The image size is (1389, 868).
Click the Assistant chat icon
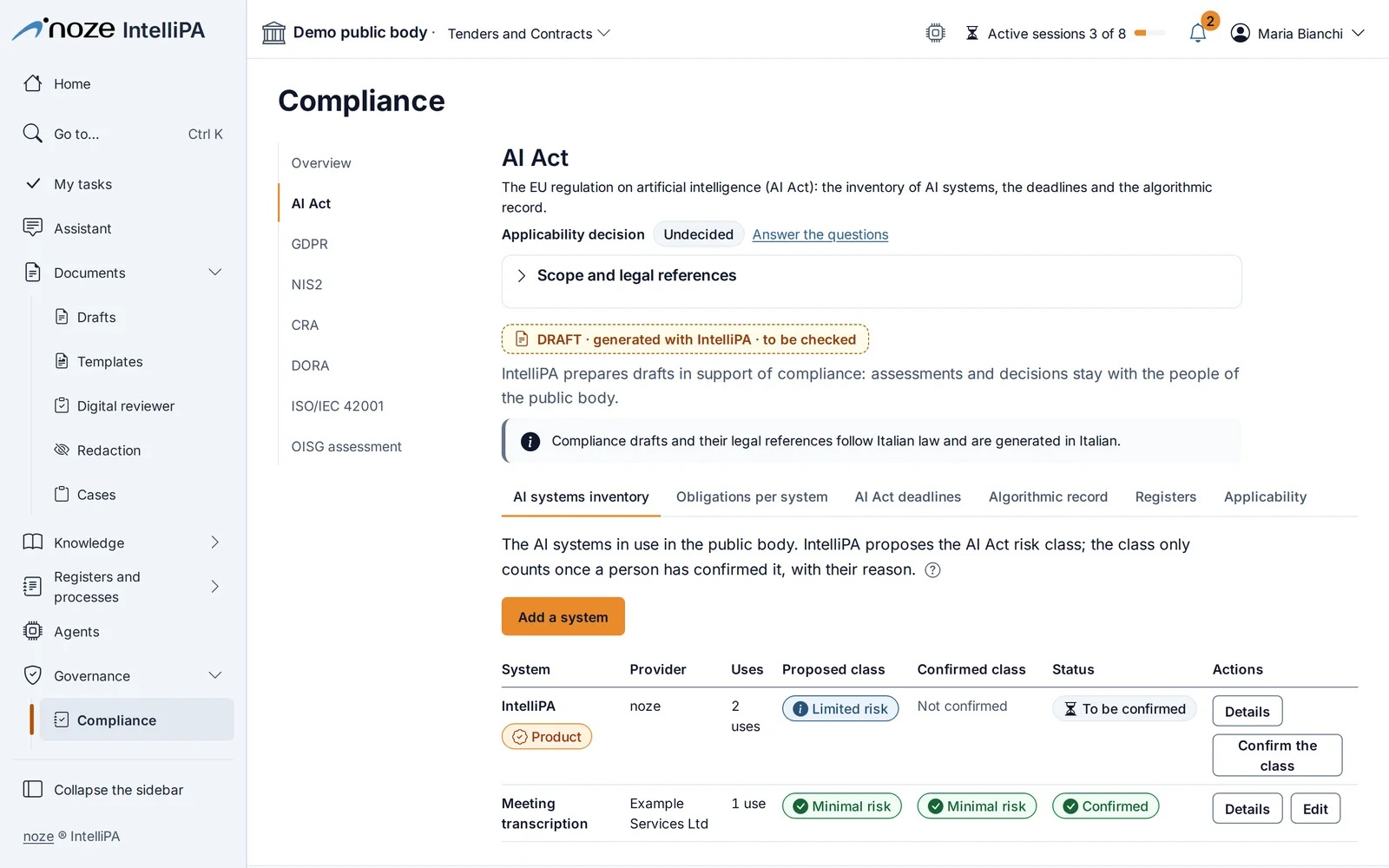pos(33,227)
